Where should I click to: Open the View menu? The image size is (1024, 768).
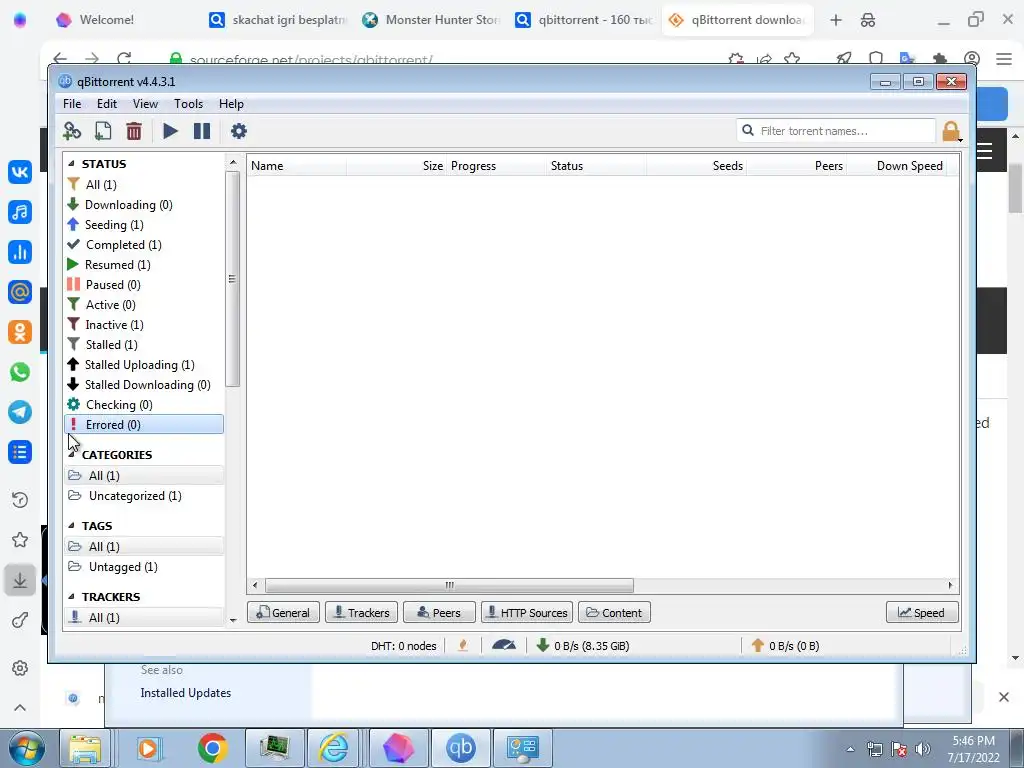coord(145,104)
